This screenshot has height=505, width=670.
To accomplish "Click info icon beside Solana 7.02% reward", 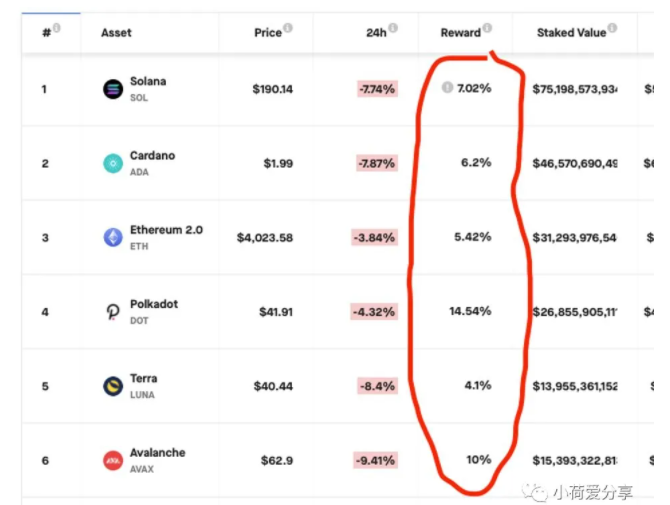I will 447,87.
